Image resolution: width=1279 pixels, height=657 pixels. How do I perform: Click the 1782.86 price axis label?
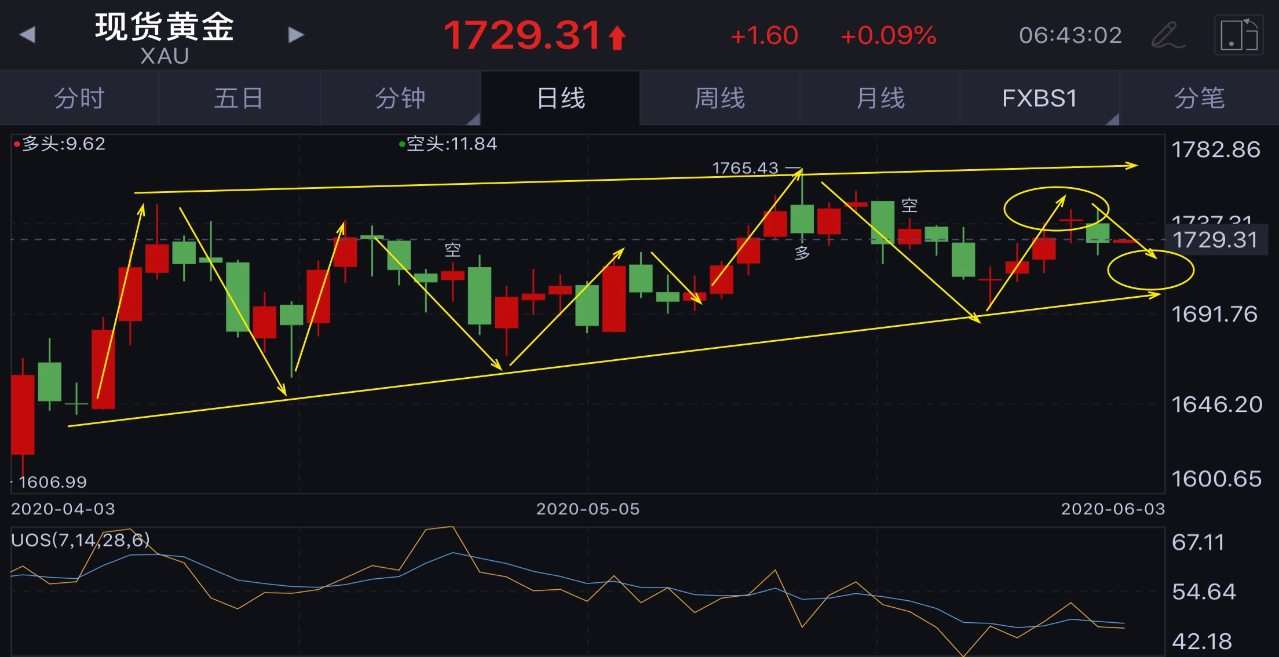(x=1215, y=150)
